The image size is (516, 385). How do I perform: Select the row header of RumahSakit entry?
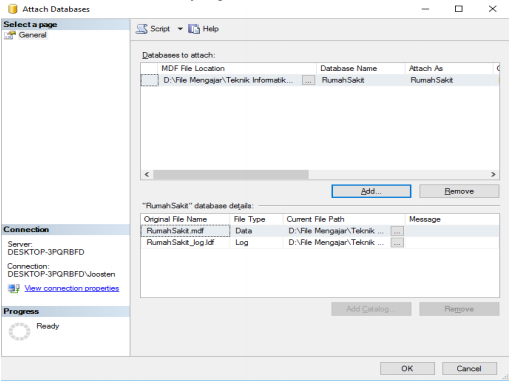pyautogui.click(x=149, y=80)
